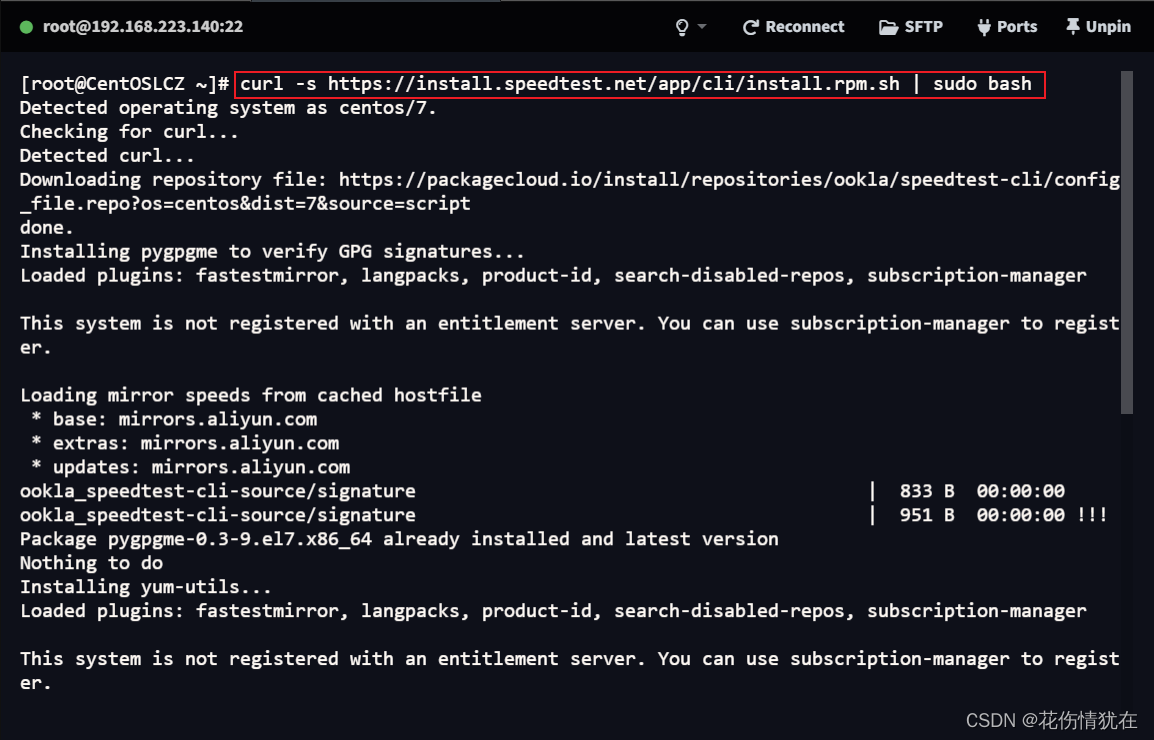Screen dimensions: 1154x740
Task: Click the "done." output line
Action: (x=46, y=228)
